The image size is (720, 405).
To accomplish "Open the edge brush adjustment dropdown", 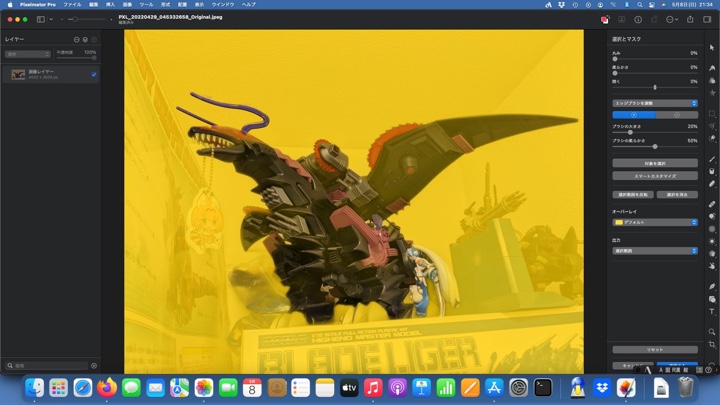I will pos(655,103).
